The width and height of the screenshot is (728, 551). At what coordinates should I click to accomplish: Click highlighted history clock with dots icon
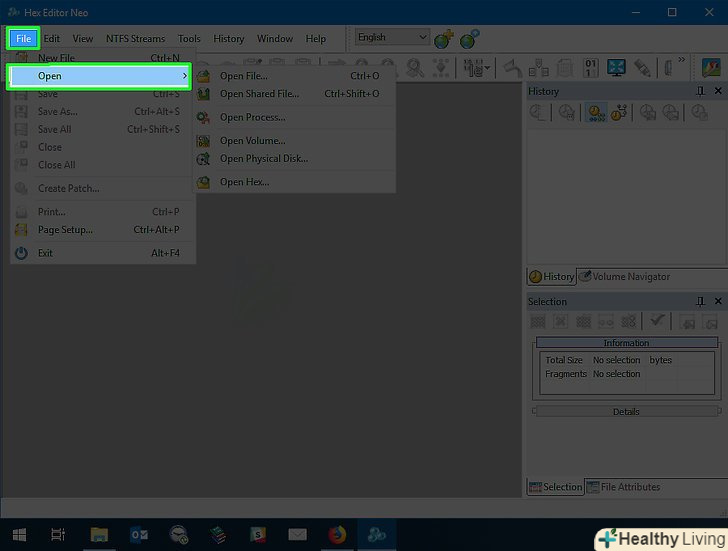coord(596,112)
